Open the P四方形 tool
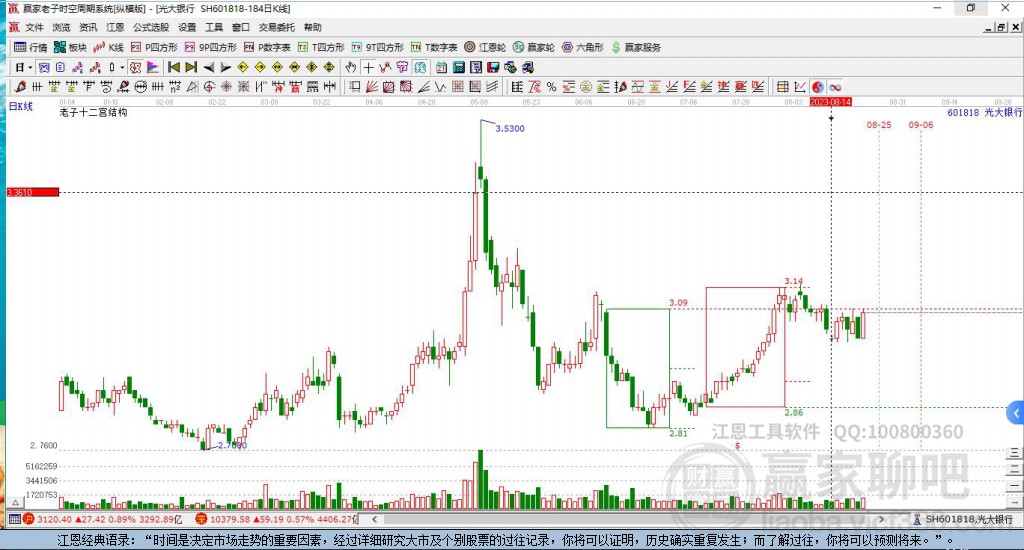 tap(154, 47)
